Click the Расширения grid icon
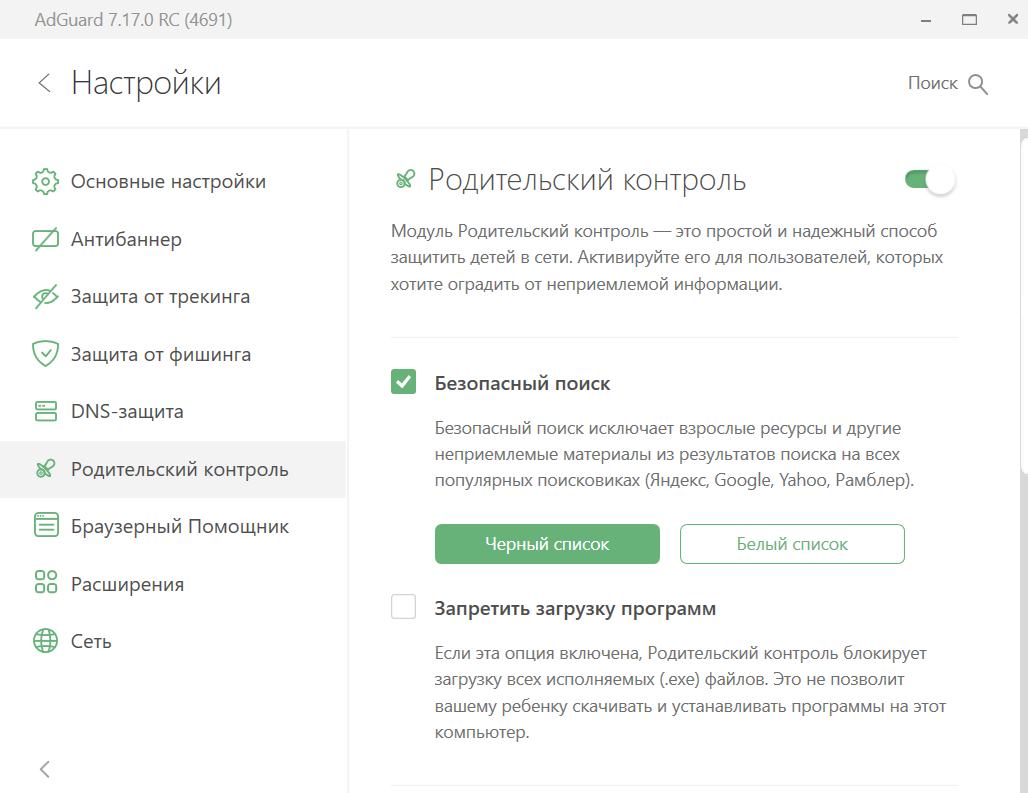The height and width of the screenshot is (793, 1028). (46, 584)
